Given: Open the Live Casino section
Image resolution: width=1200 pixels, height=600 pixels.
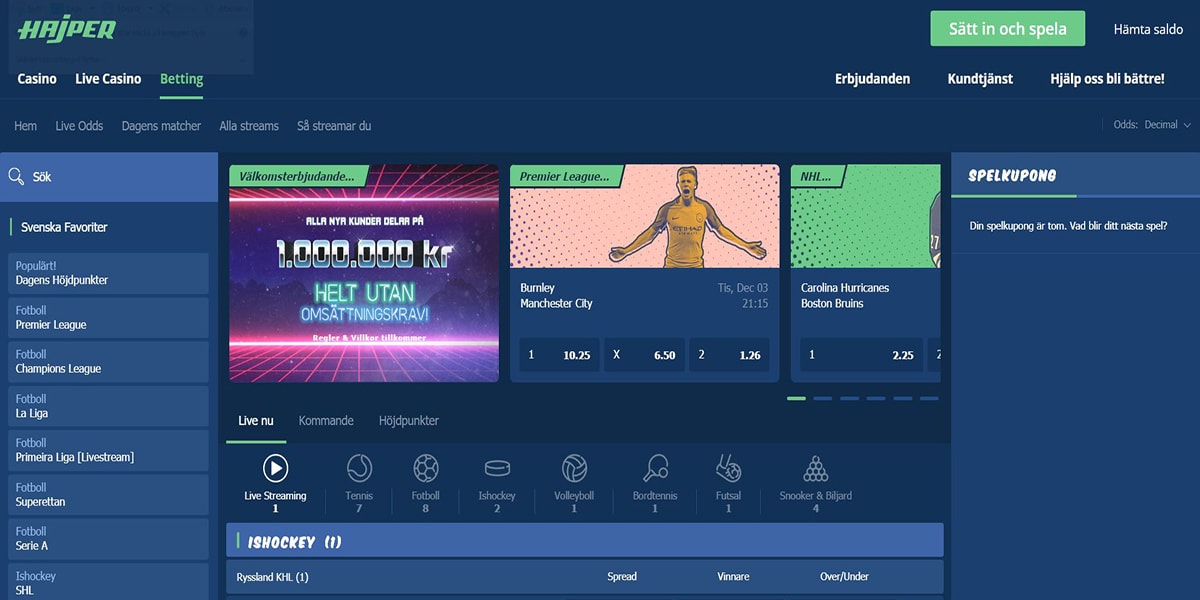Looking at the screenshot, I should point(108,79).
